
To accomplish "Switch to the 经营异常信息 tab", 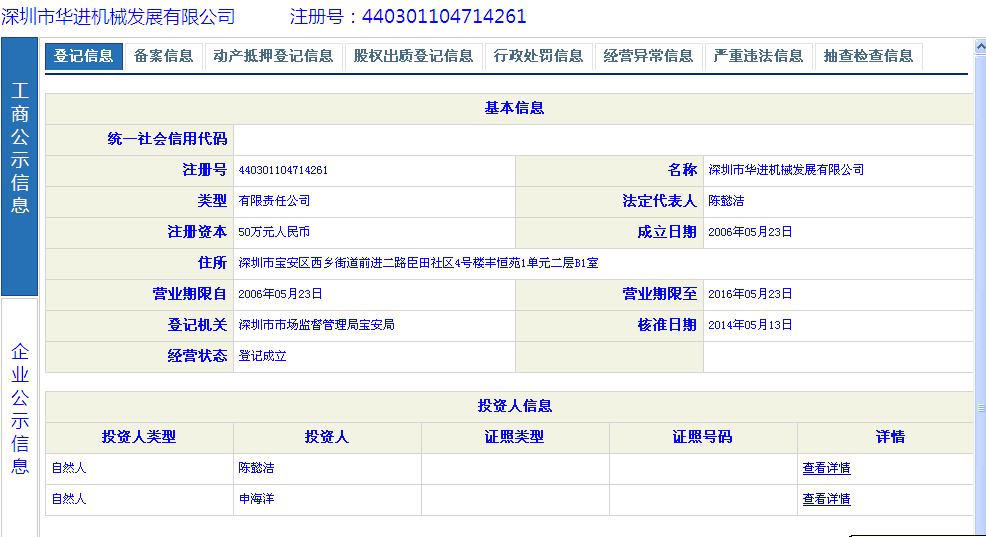I will 648,56.
